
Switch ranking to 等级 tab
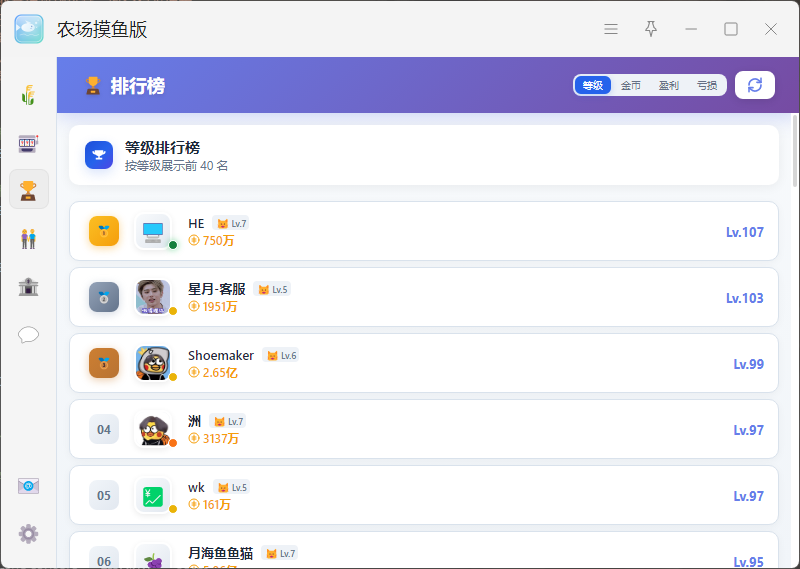[x=592, y=85]
